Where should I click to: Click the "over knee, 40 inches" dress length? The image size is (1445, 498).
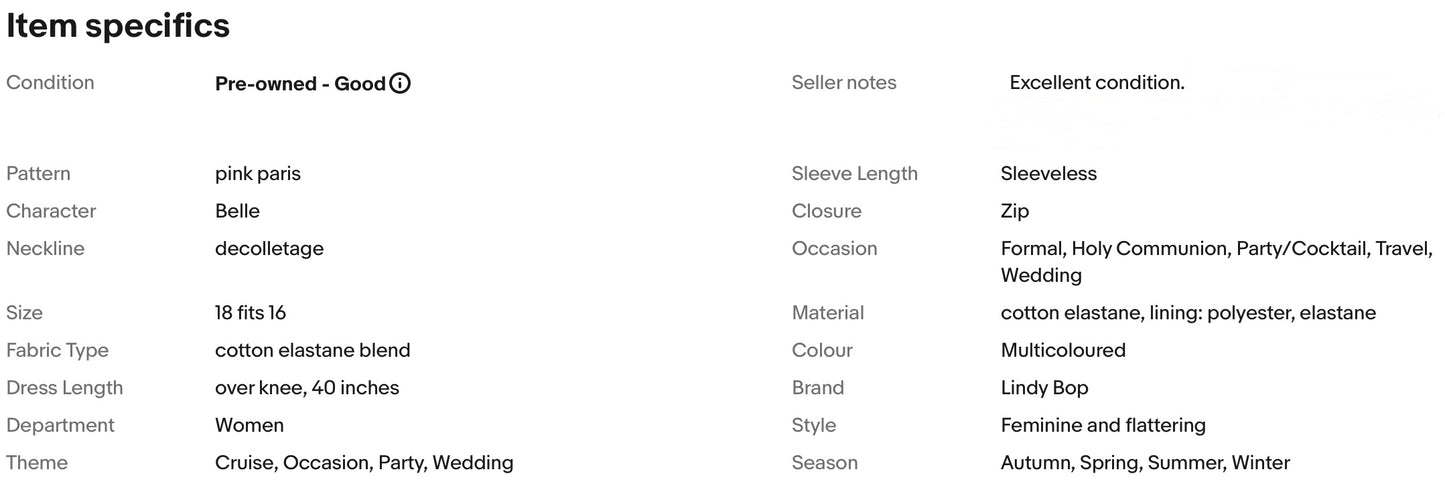307,388
